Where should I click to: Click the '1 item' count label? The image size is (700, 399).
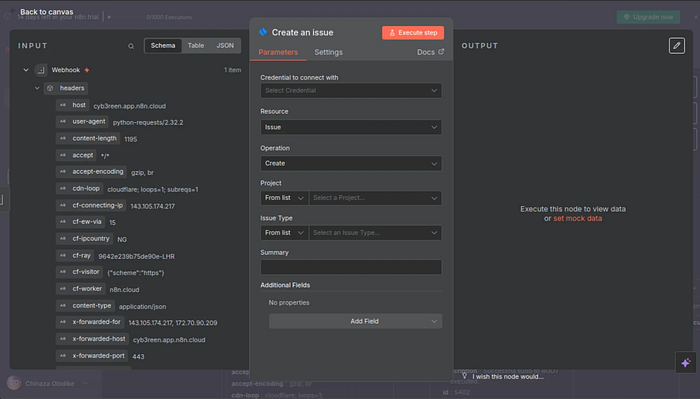(233, 70)
